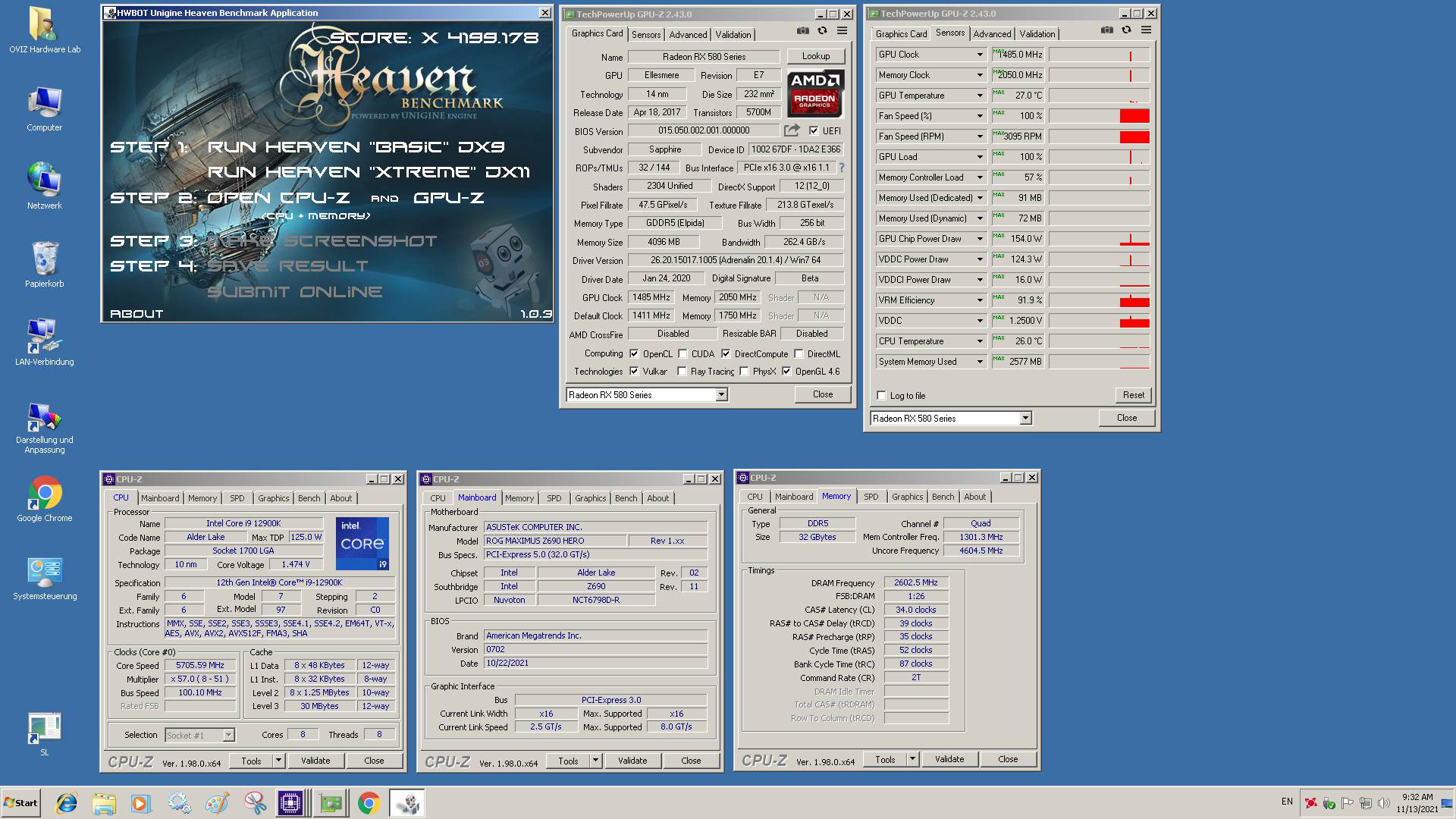Select the LAN-Verbindung desktop shortcut
The width and height of the screenshot is (1456, 819).
tap(45, 343)
